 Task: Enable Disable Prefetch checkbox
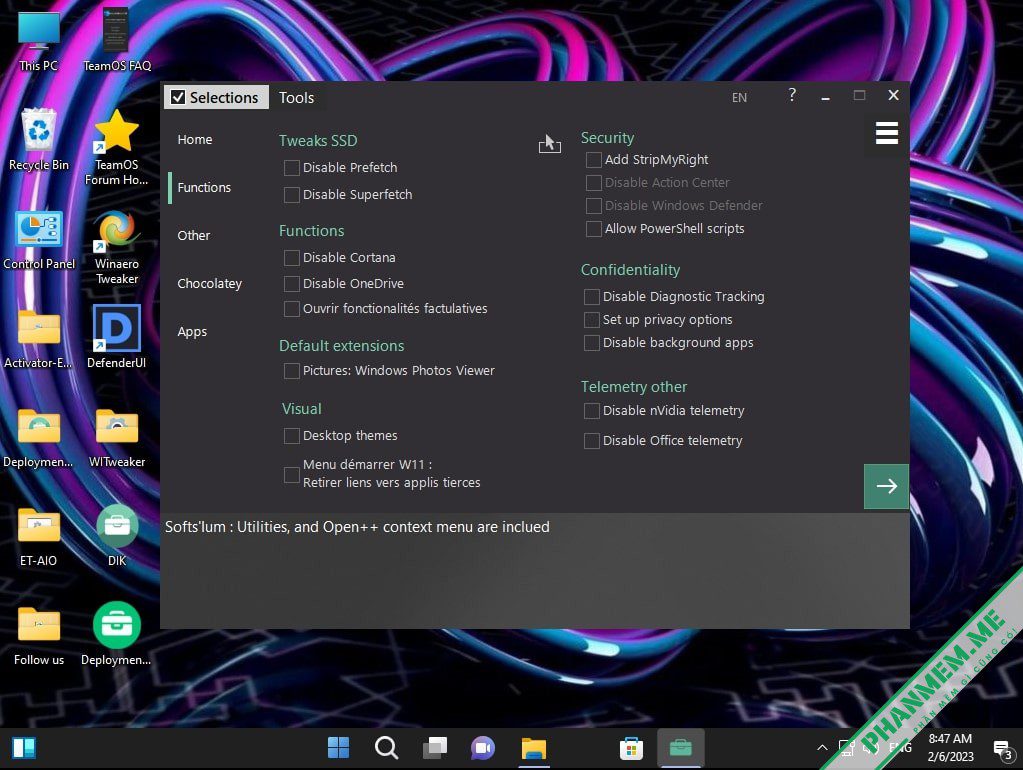[x=292, y=168]
